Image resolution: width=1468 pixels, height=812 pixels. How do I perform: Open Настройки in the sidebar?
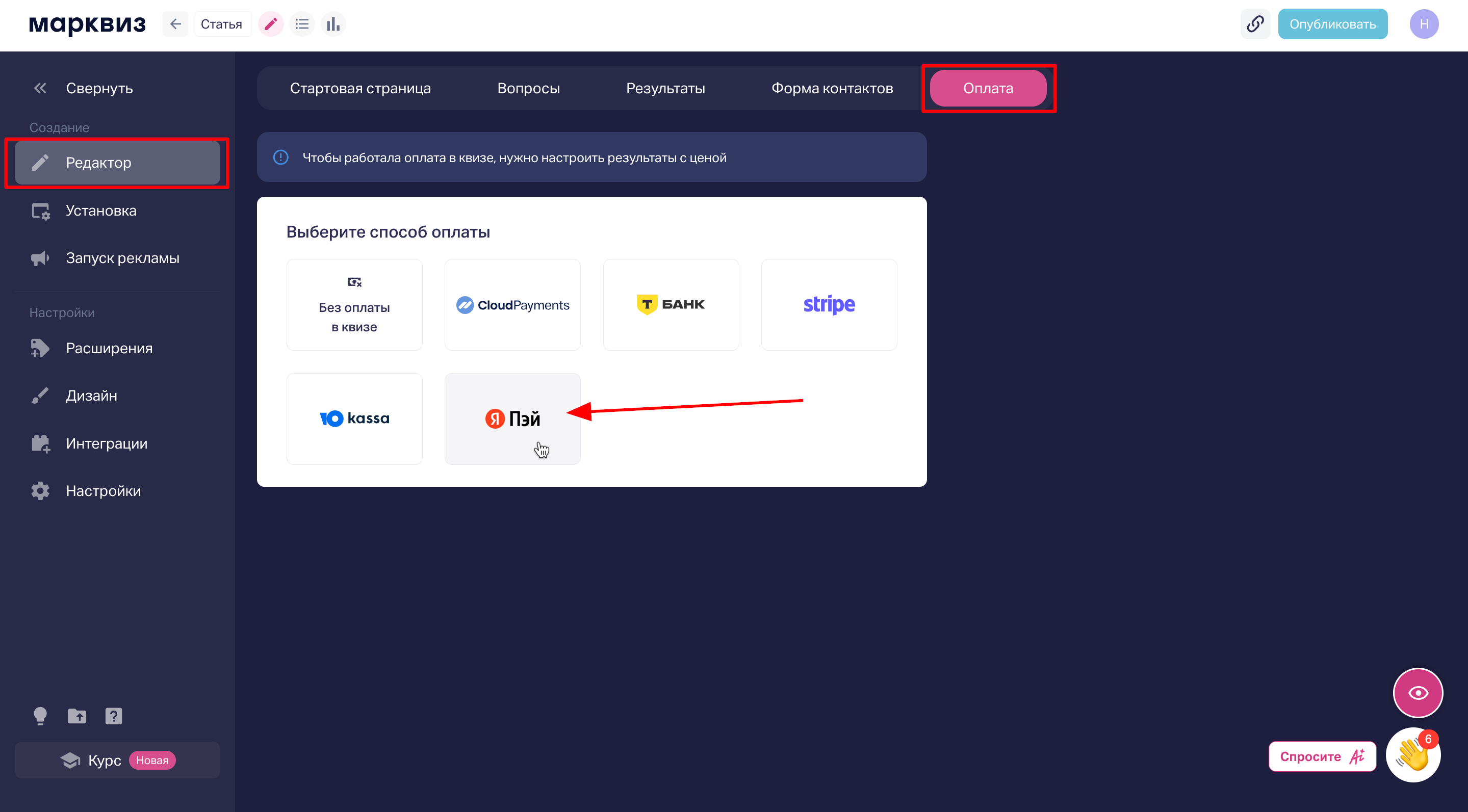tap(117, 491)
